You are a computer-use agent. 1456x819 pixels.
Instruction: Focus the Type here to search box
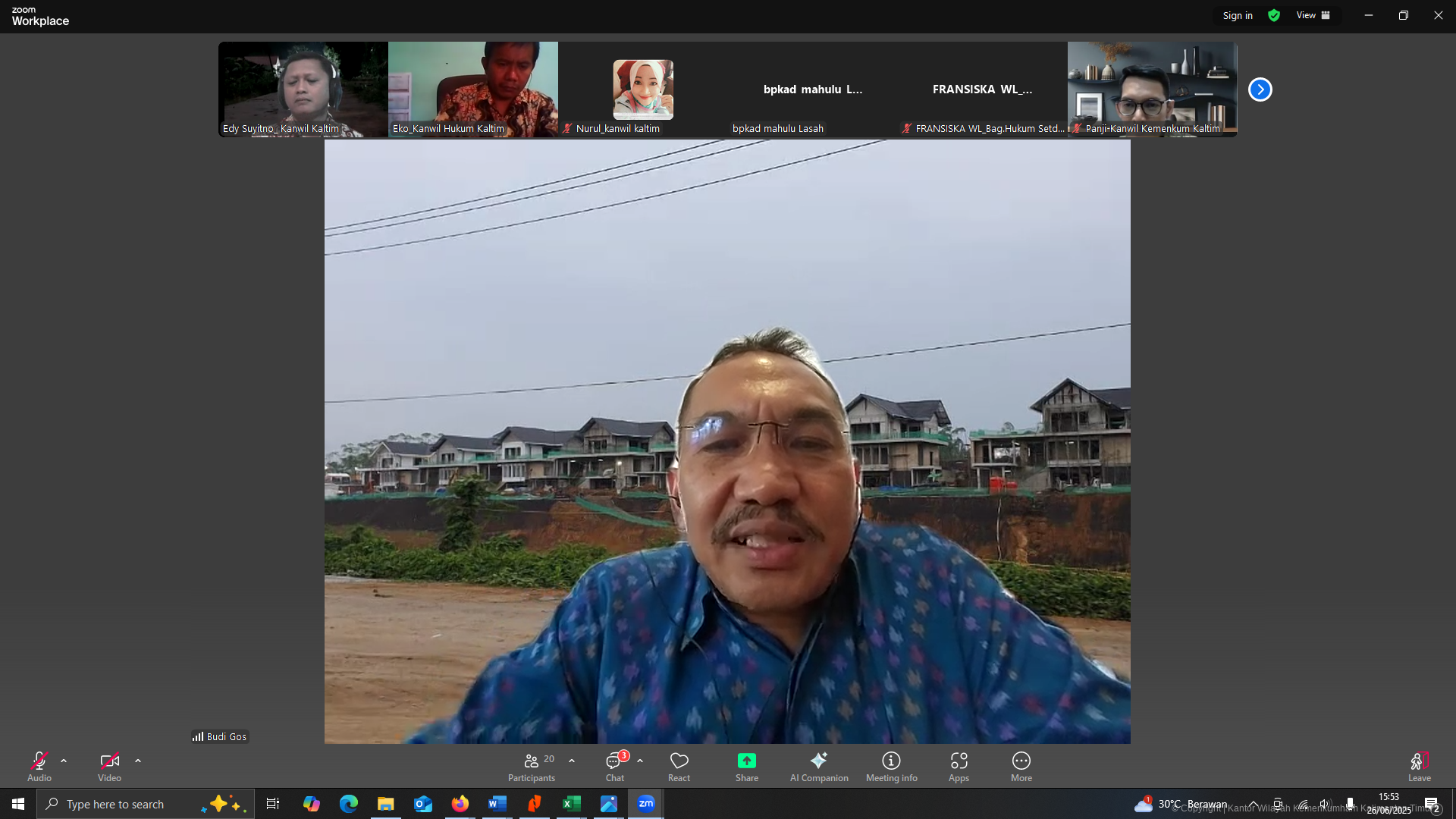coord(146,804)
